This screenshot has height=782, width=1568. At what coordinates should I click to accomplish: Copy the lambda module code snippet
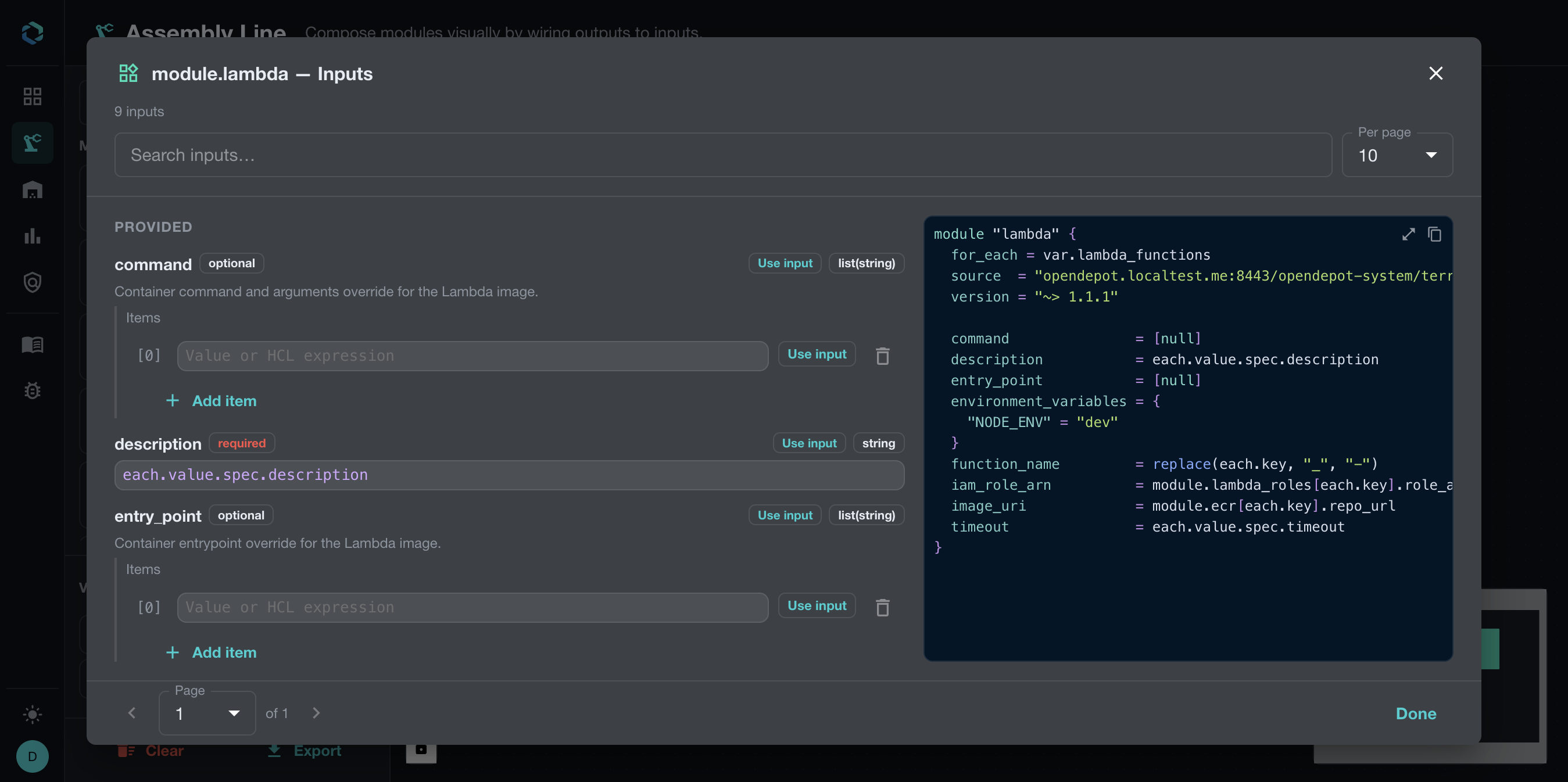[x=1435, y=234]
